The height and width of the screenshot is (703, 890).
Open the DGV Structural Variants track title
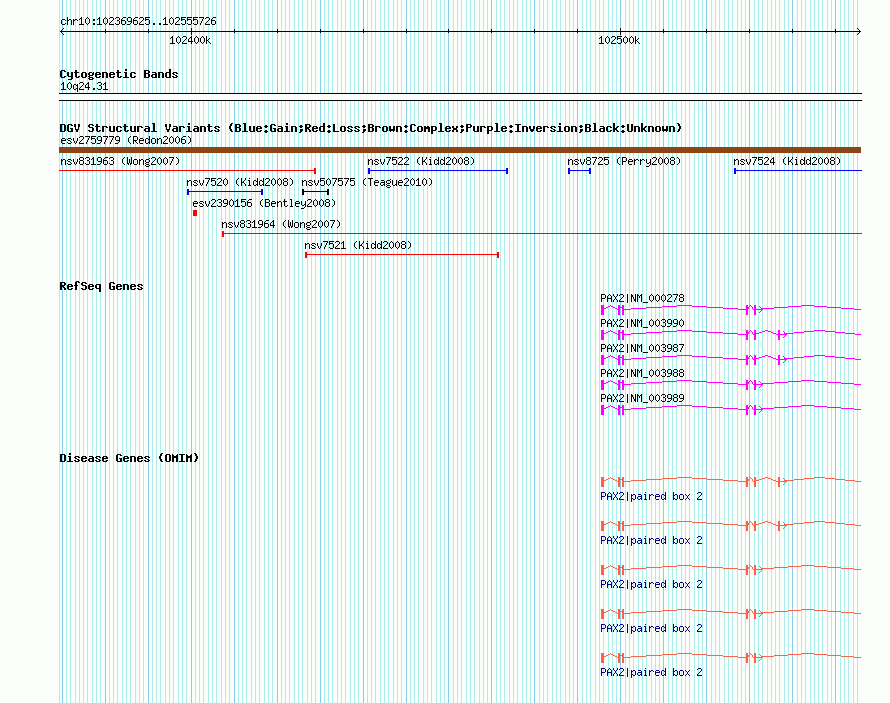point(370,128)
